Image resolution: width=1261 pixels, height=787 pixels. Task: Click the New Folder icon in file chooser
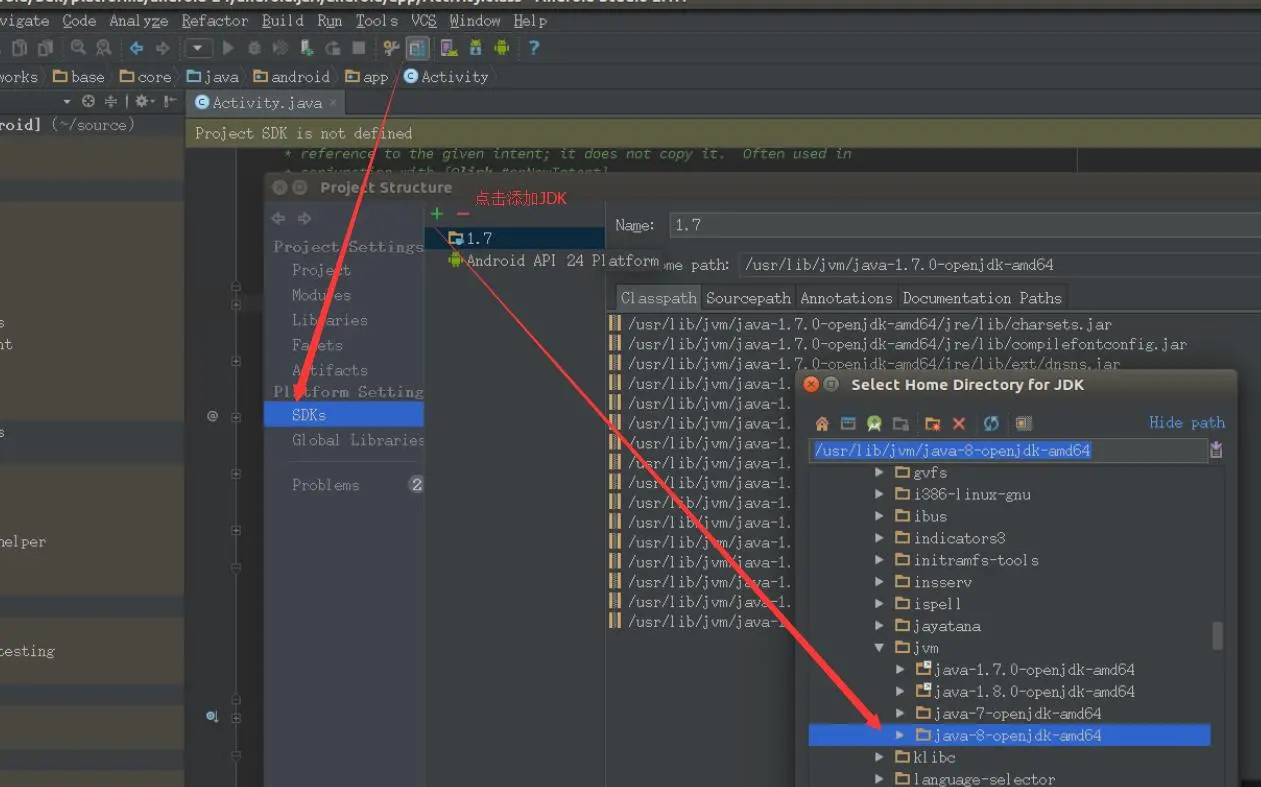pos(933,423)
